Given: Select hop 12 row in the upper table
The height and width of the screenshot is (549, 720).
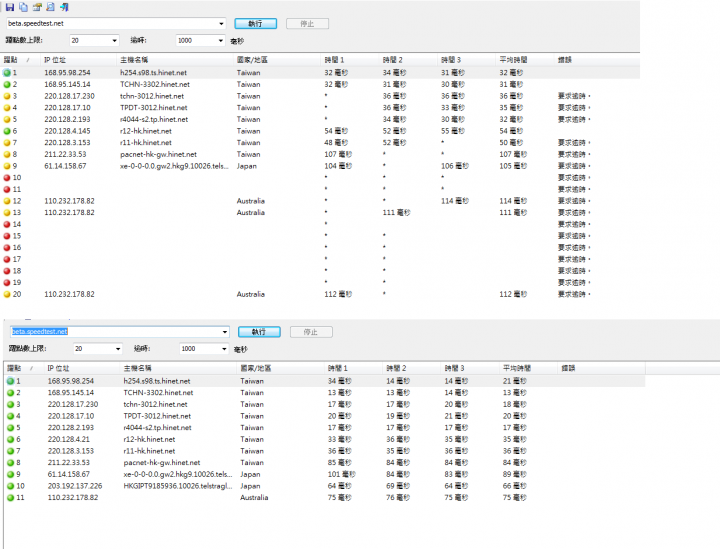Looking at the screenshot, I should coord(321,201).
